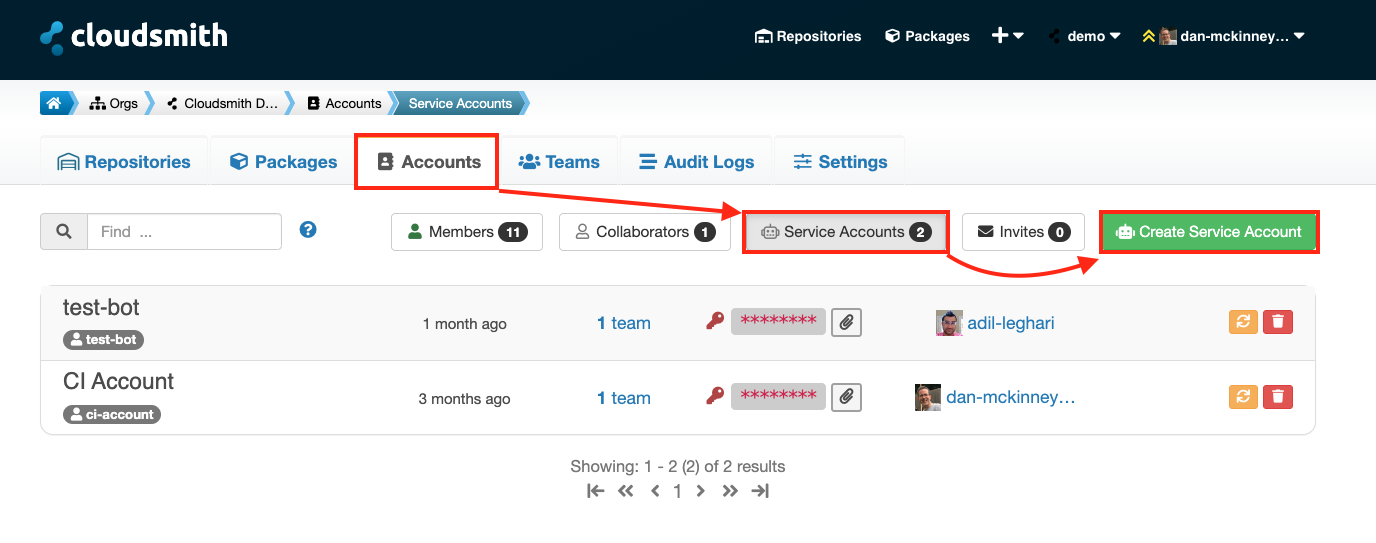Switch to the Audit Logs tab
This screenshot has width=1376, height=543.
coord(697,162)
